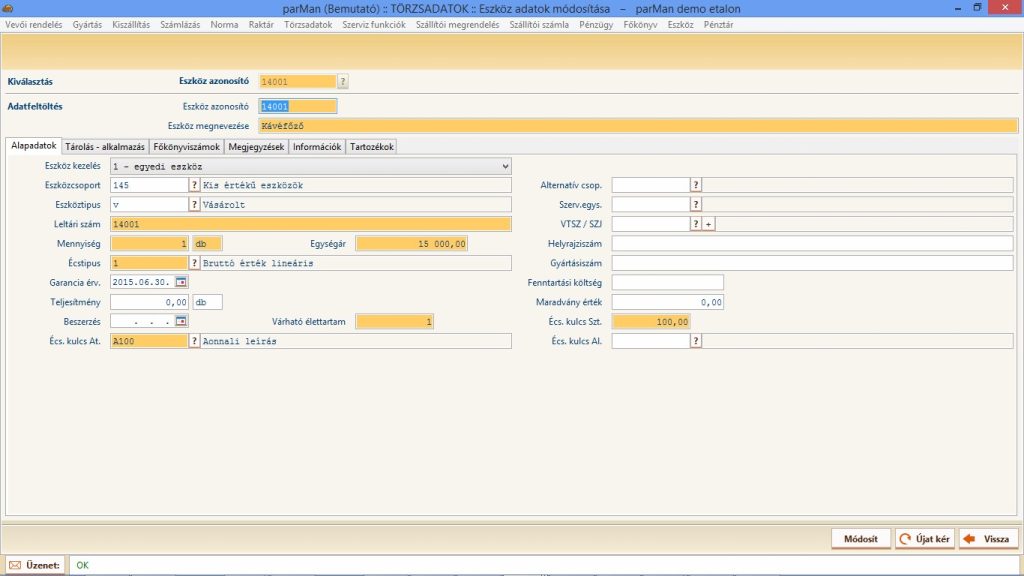
Task: Switch to the Alapadatok tab
Action: (x=34, y=146)
